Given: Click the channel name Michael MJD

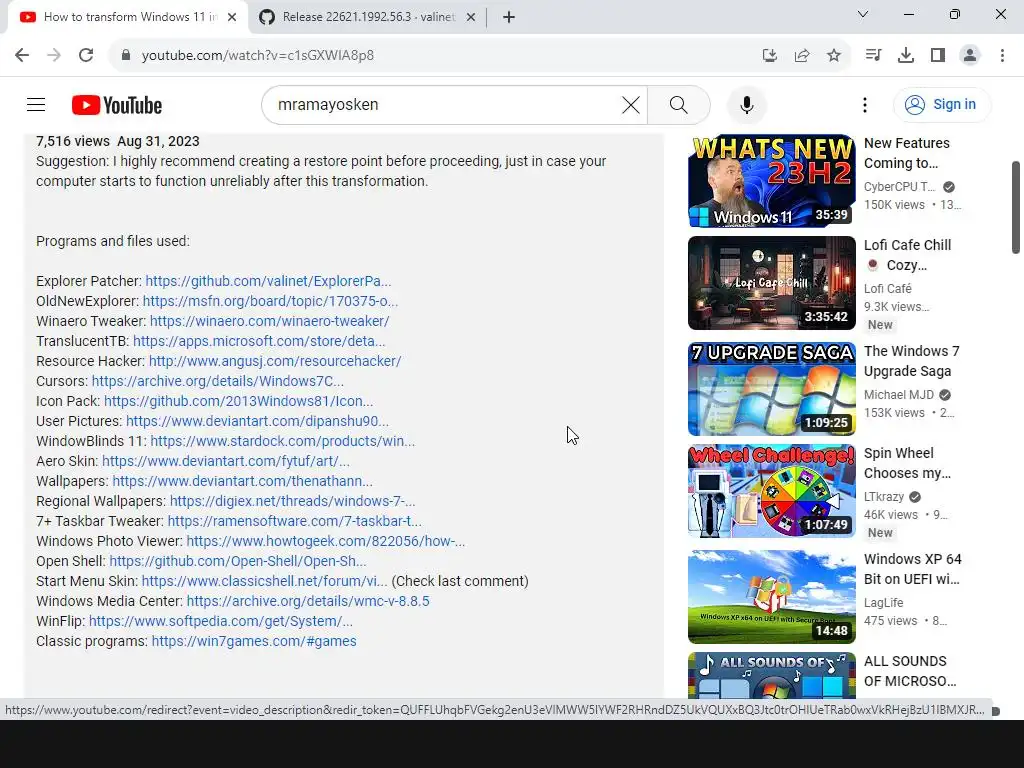Looking at the screenshot, I should pyautogui.click(x=899, y=395).
